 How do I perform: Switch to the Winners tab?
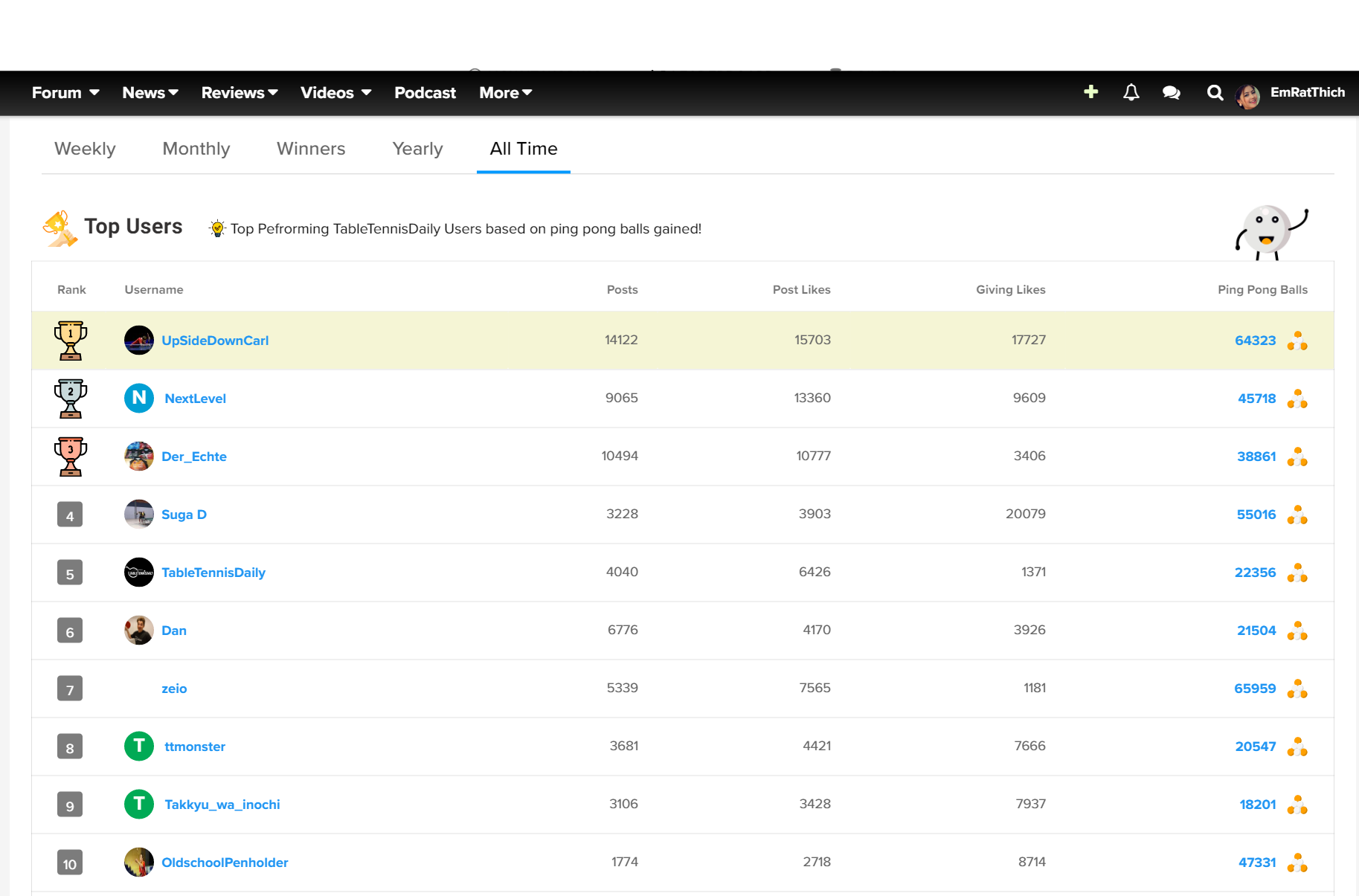(311, 149)
